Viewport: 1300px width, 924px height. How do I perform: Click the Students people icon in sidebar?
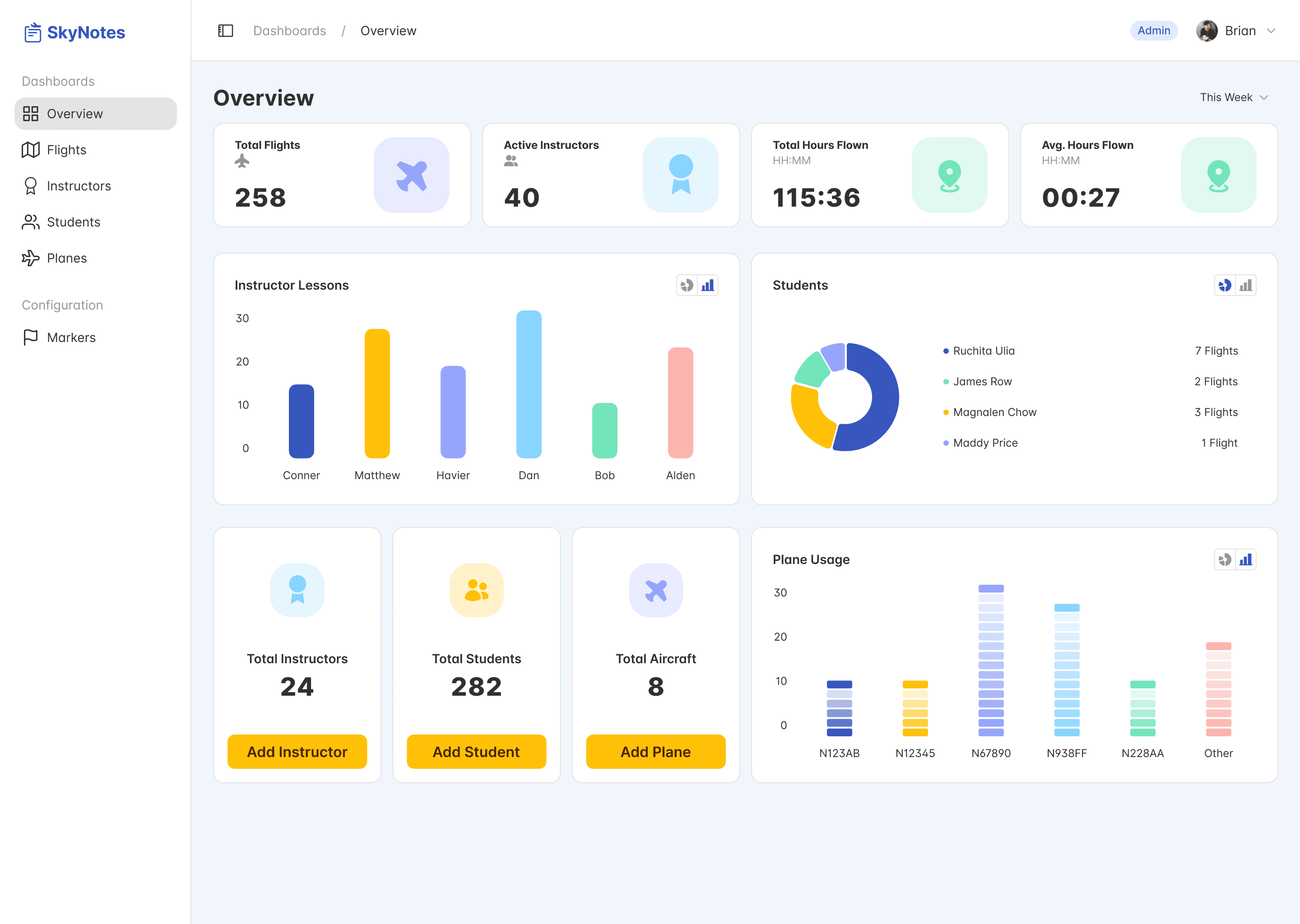click(31, 222)
